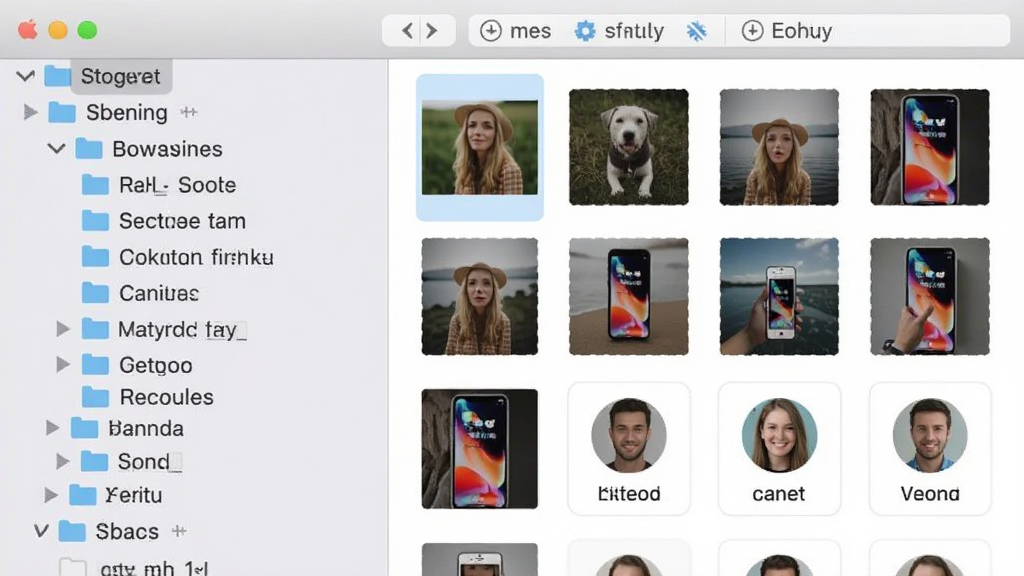This screenshot has width=1024, height=576.
Task: Collapse the Stogeret root folder
Action: point(25,76)
